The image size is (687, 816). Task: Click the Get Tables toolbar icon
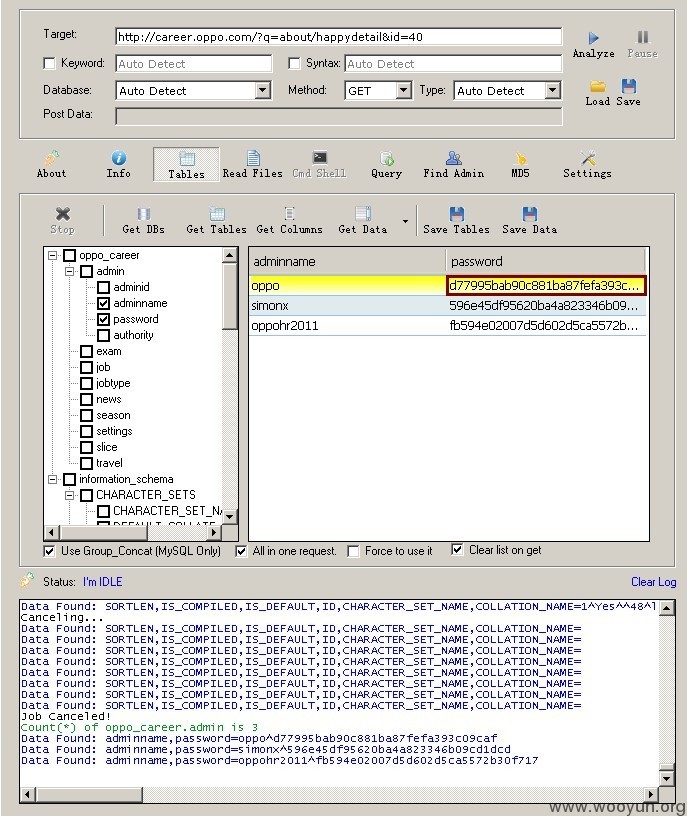tap(217, 214)
